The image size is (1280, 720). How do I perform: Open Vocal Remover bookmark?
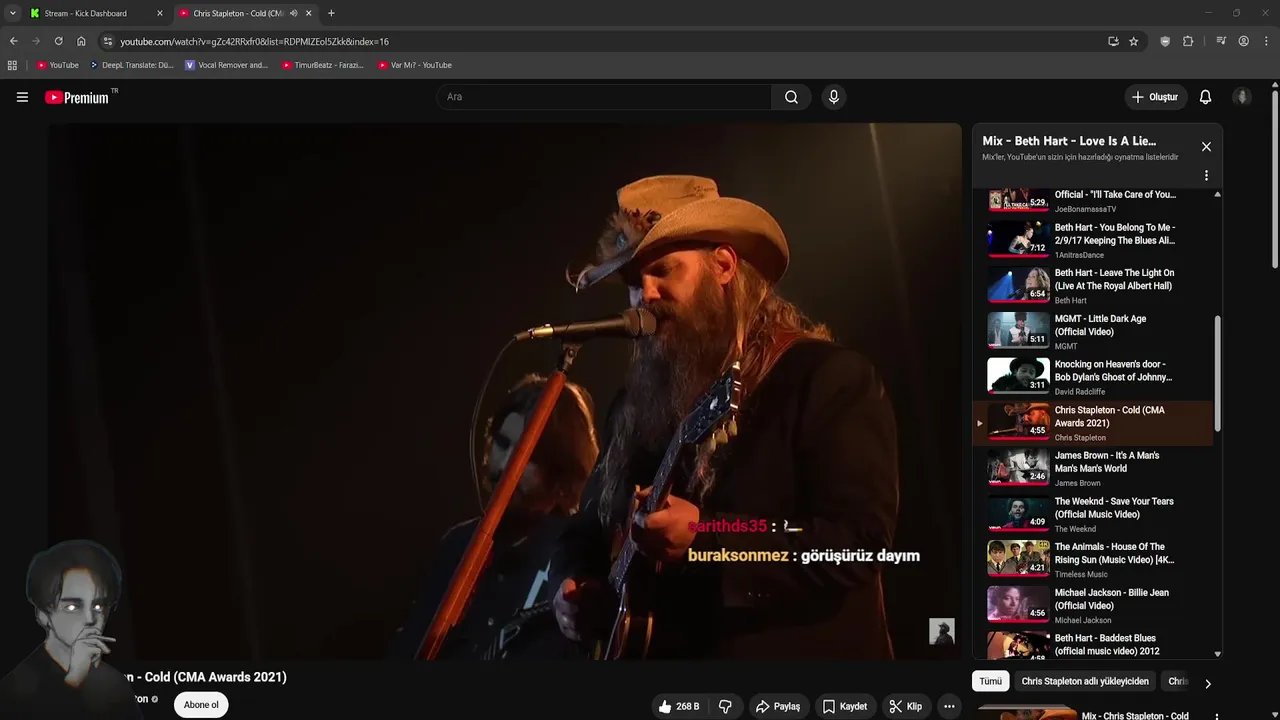click(226, 65)
